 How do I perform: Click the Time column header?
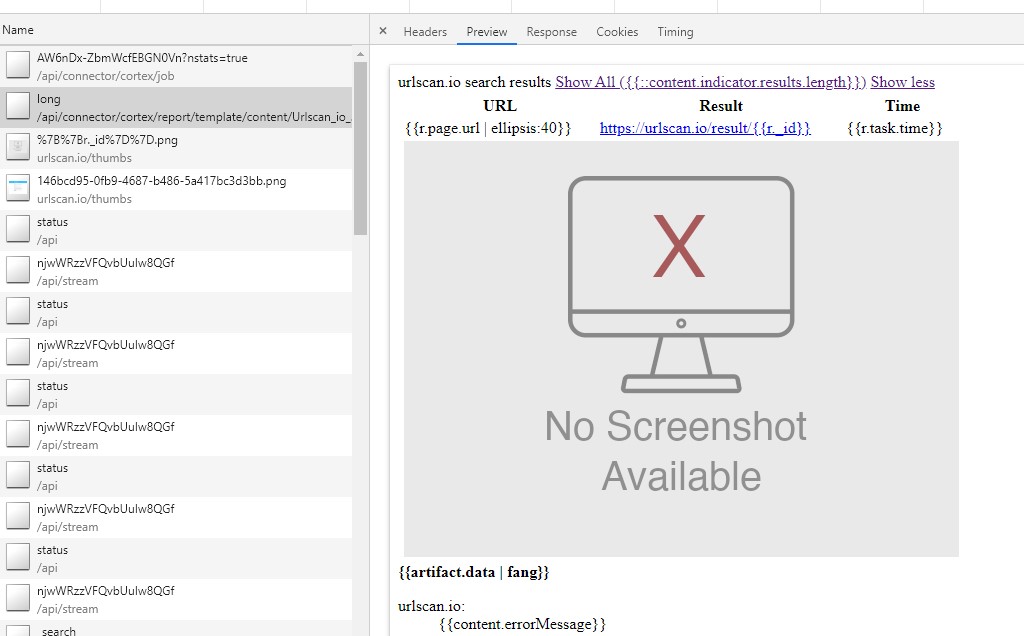tap(903, 106)
